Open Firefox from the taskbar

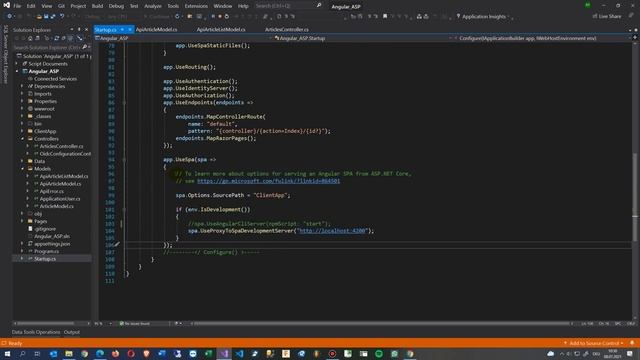click(116, 354)
